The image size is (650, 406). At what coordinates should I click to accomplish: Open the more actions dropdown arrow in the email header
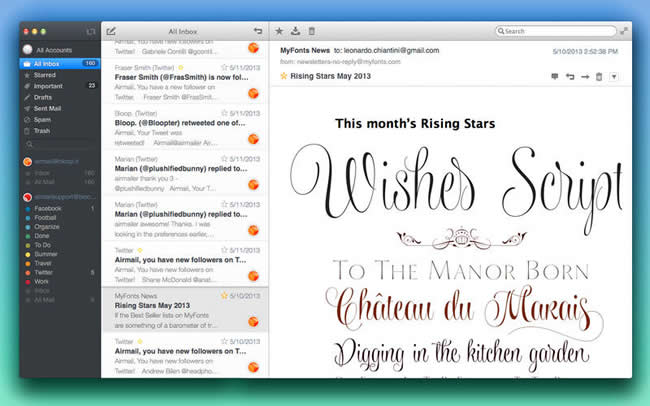click(614, 76)
